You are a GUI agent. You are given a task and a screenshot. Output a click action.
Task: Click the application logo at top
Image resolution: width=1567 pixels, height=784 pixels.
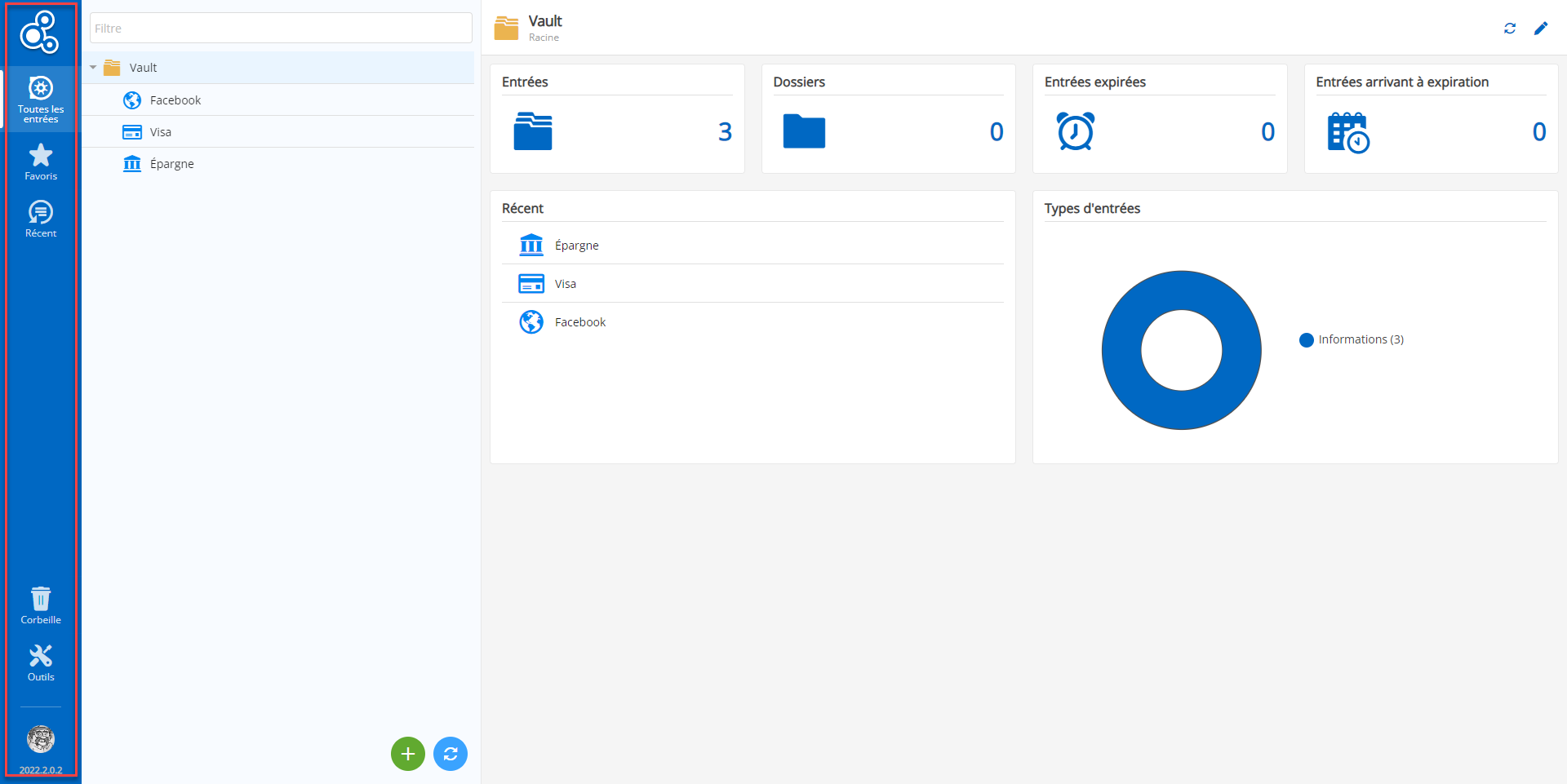coord(40,32)
